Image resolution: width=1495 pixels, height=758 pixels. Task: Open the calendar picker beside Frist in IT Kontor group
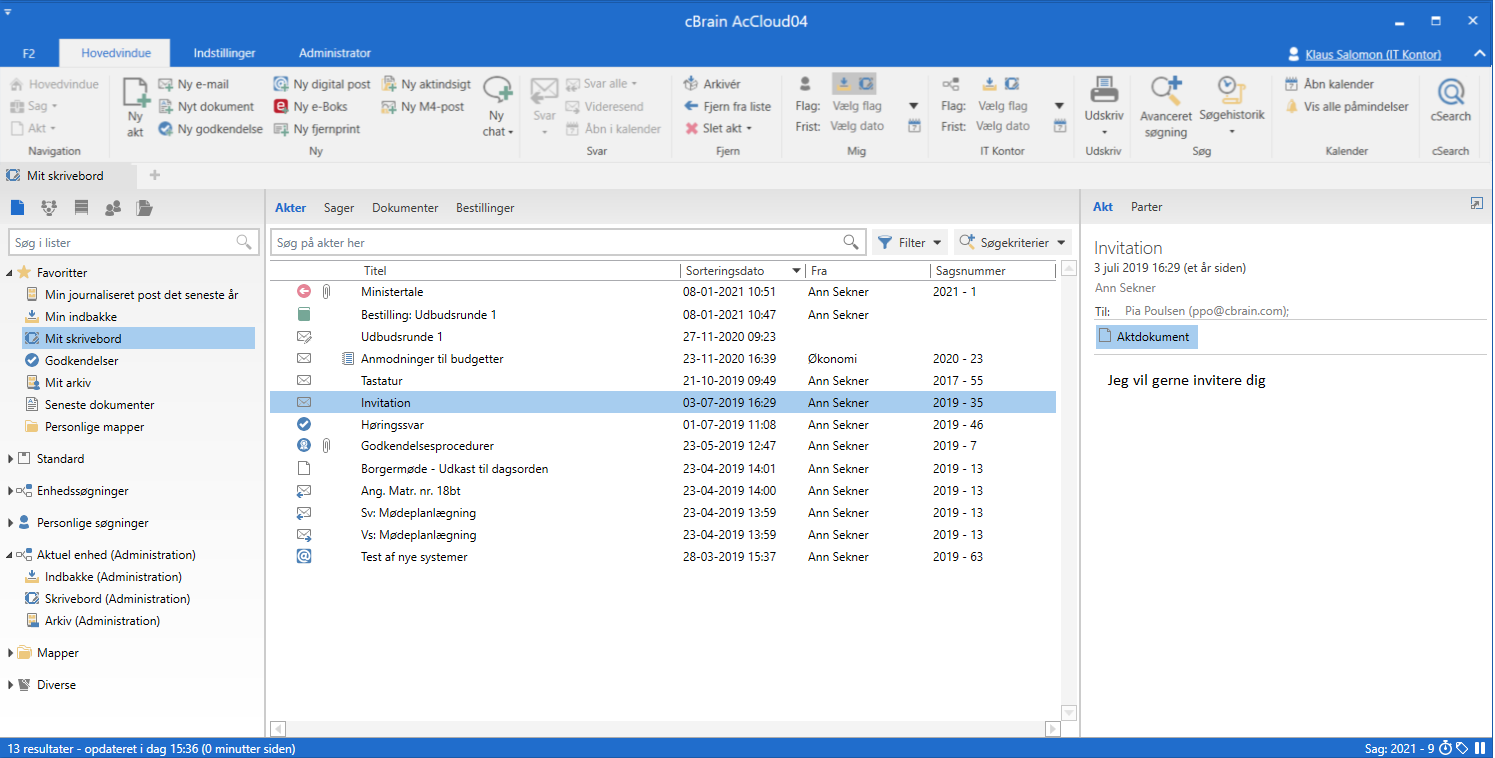tap(1060, 126)
